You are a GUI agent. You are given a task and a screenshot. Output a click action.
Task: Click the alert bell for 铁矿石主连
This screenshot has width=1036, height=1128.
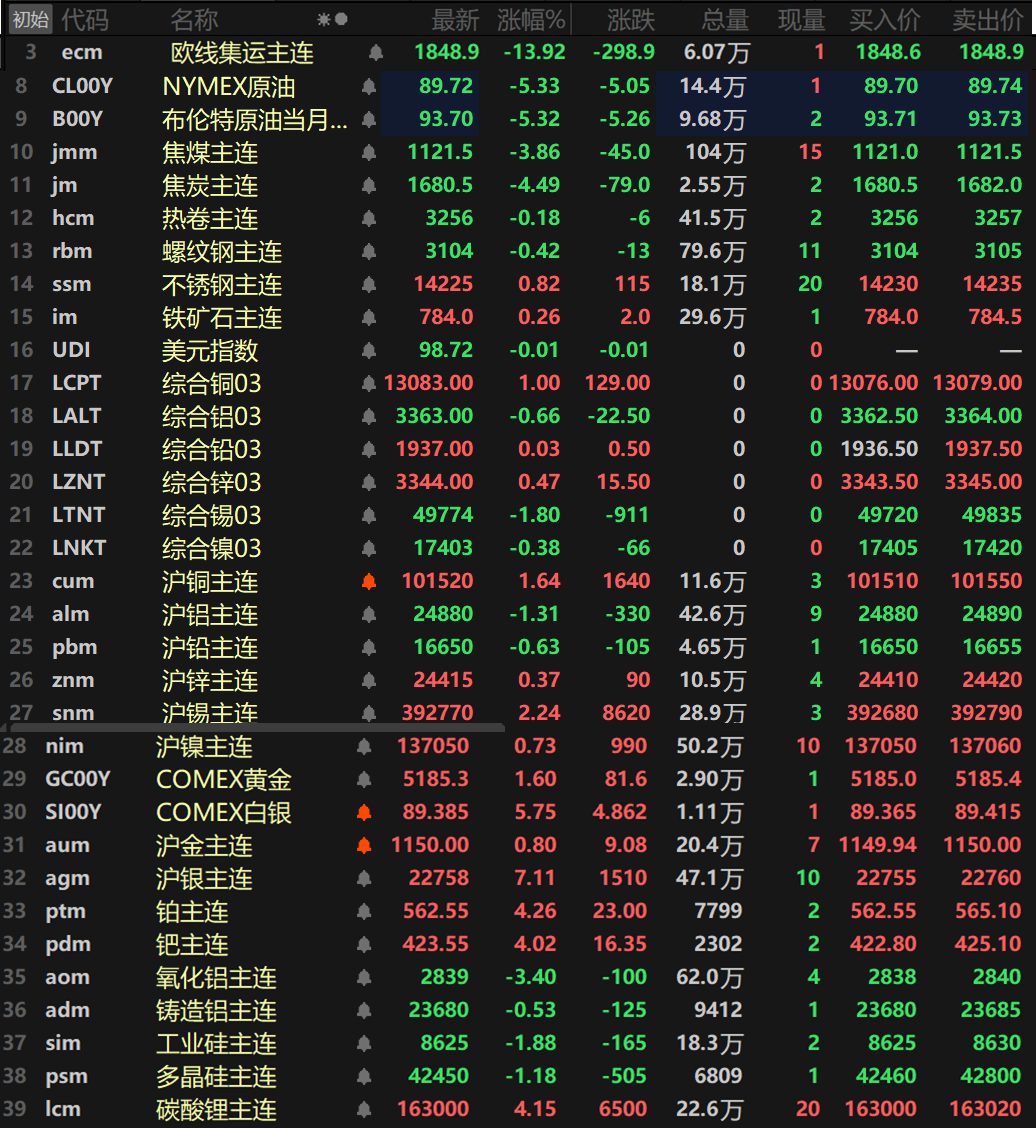[x=368, y=317]
